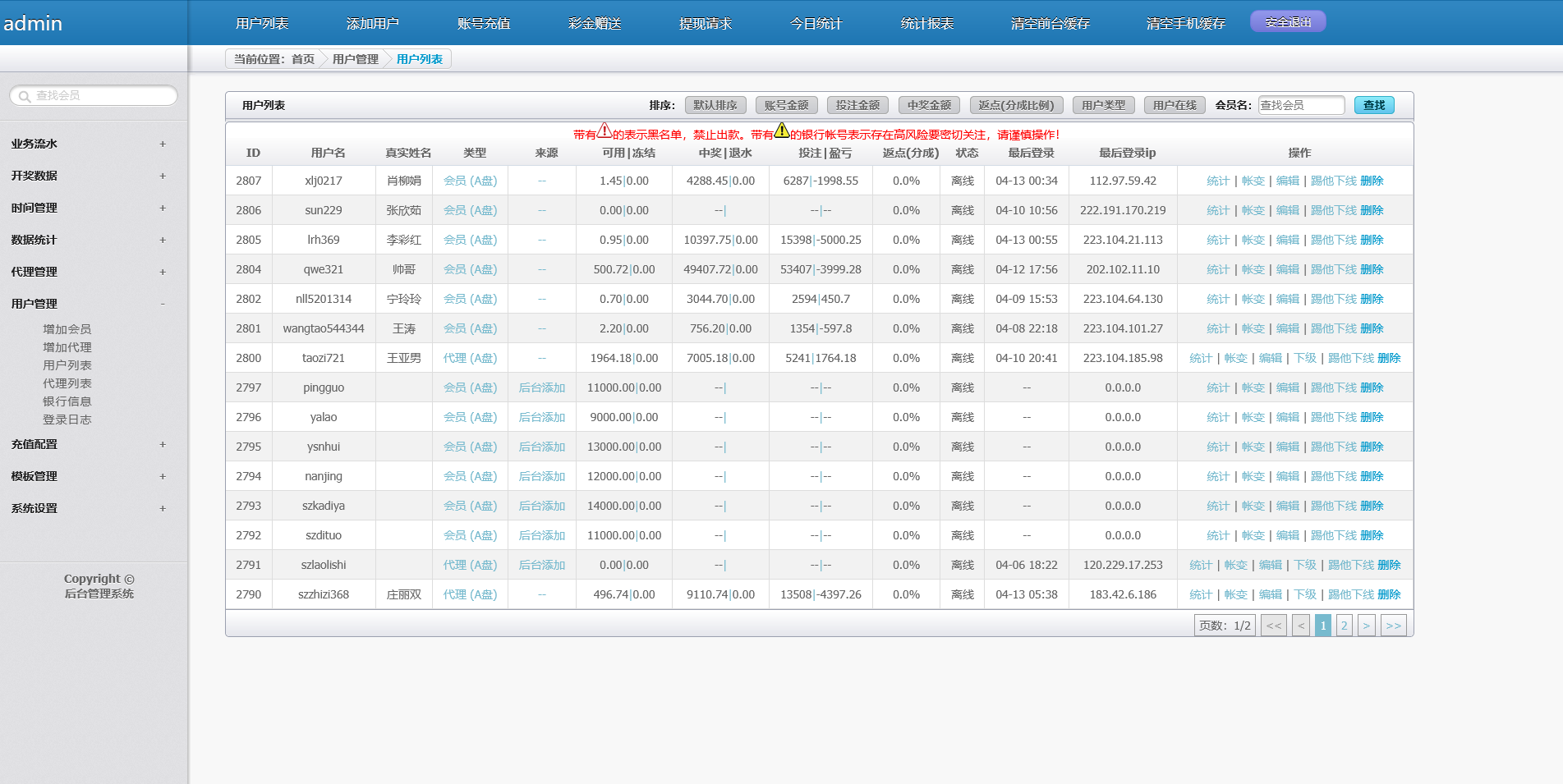
Task: Click the search magnifier icon in sidebar
Action: (x=24, y=96)
